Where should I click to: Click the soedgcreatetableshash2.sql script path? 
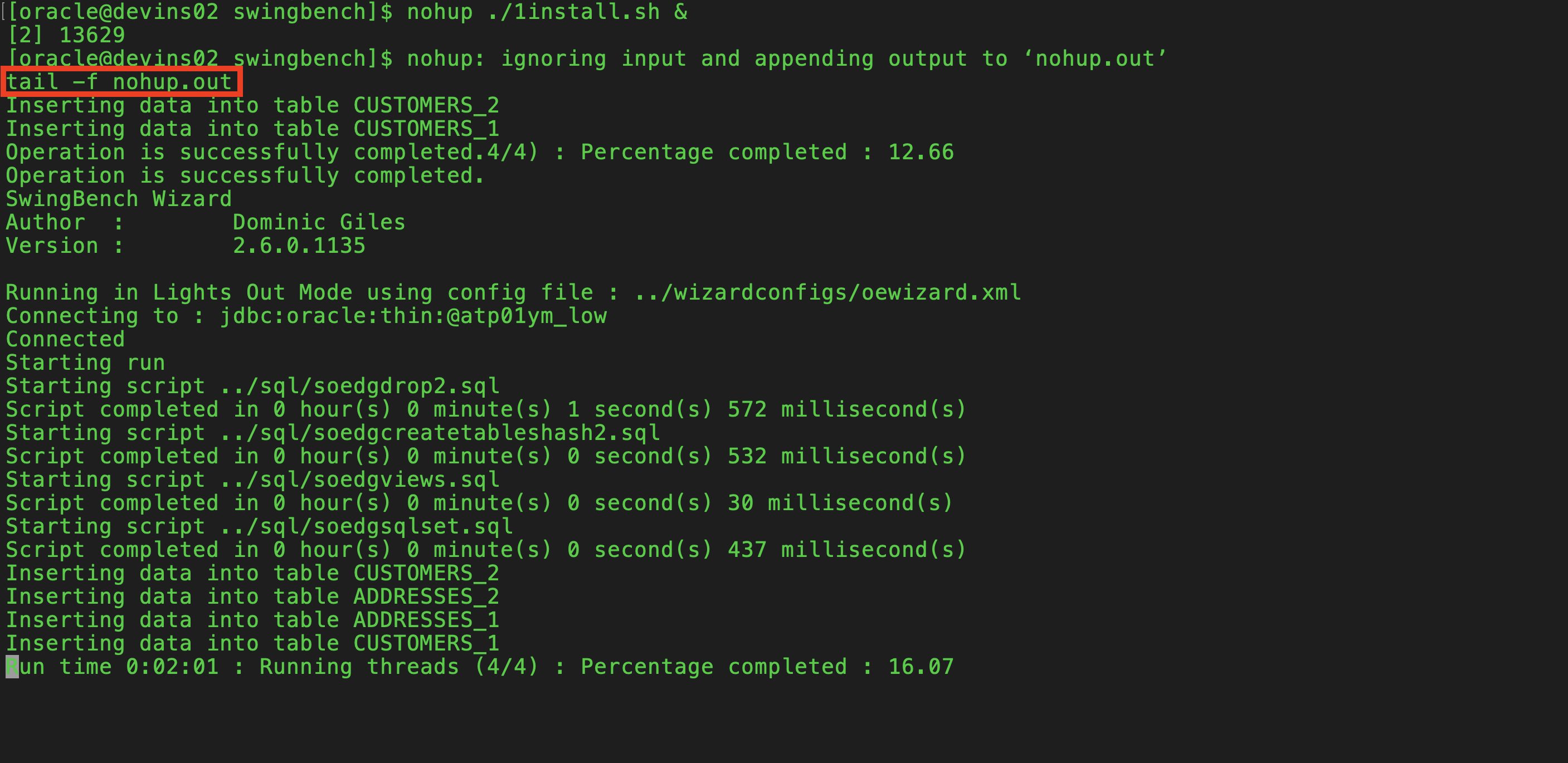(440, 433)
